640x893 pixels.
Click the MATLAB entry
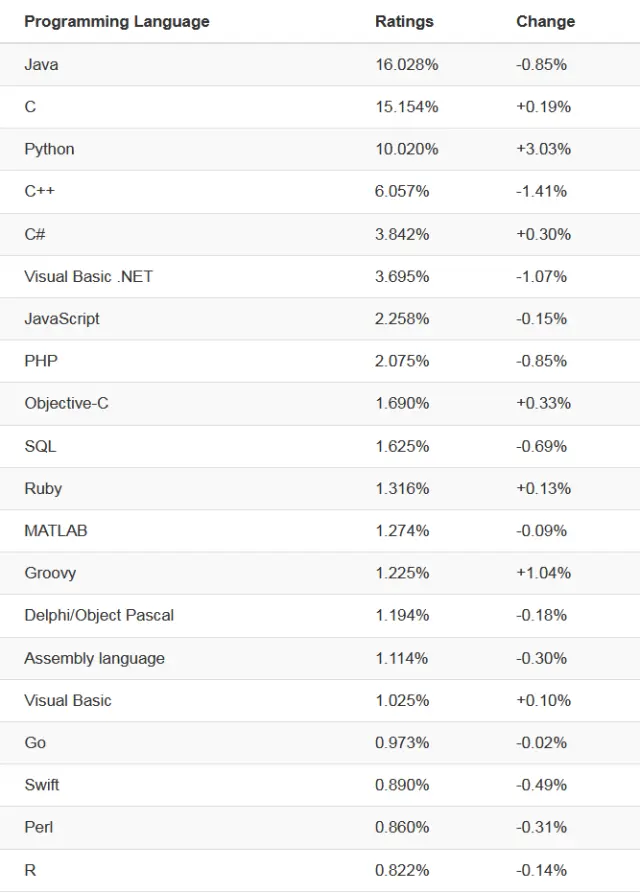point(56,530)
